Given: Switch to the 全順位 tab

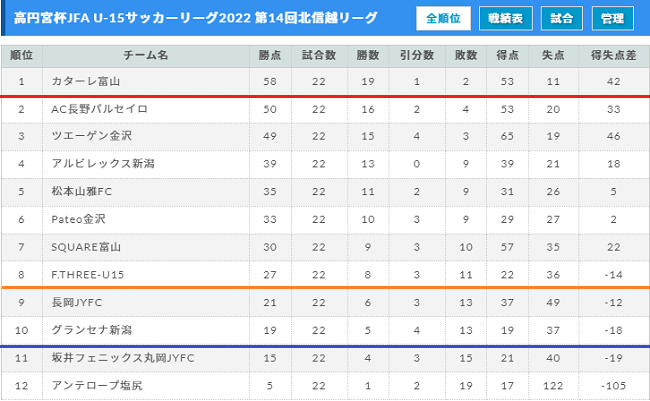Looking at the screenshot, I should click(443, 18).
